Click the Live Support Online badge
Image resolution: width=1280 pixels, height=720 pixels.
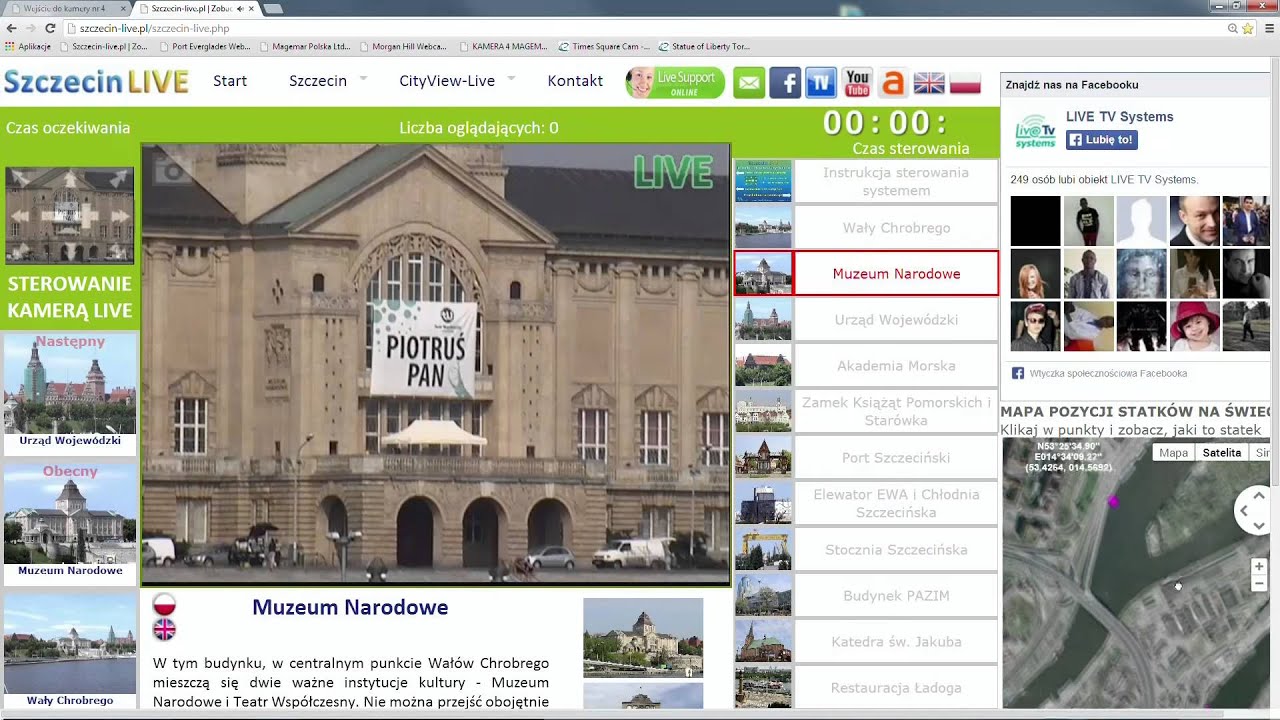pos(675,83)
